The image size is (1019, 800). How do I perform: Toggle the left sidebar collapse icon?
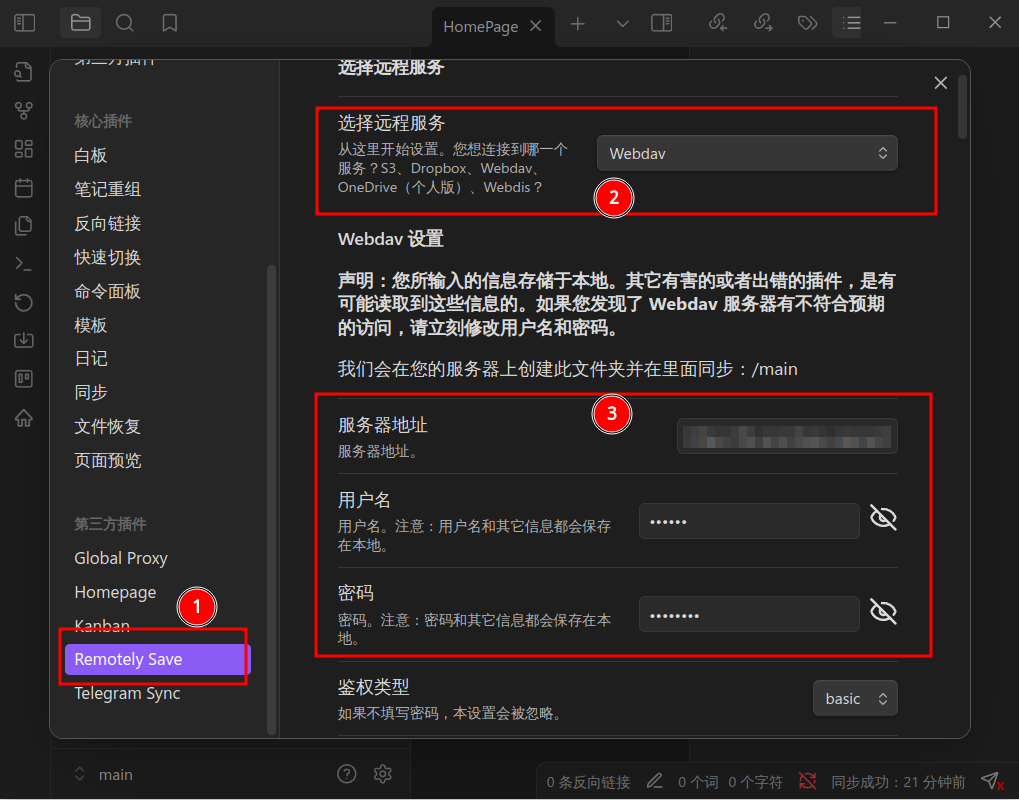[24, 23]
